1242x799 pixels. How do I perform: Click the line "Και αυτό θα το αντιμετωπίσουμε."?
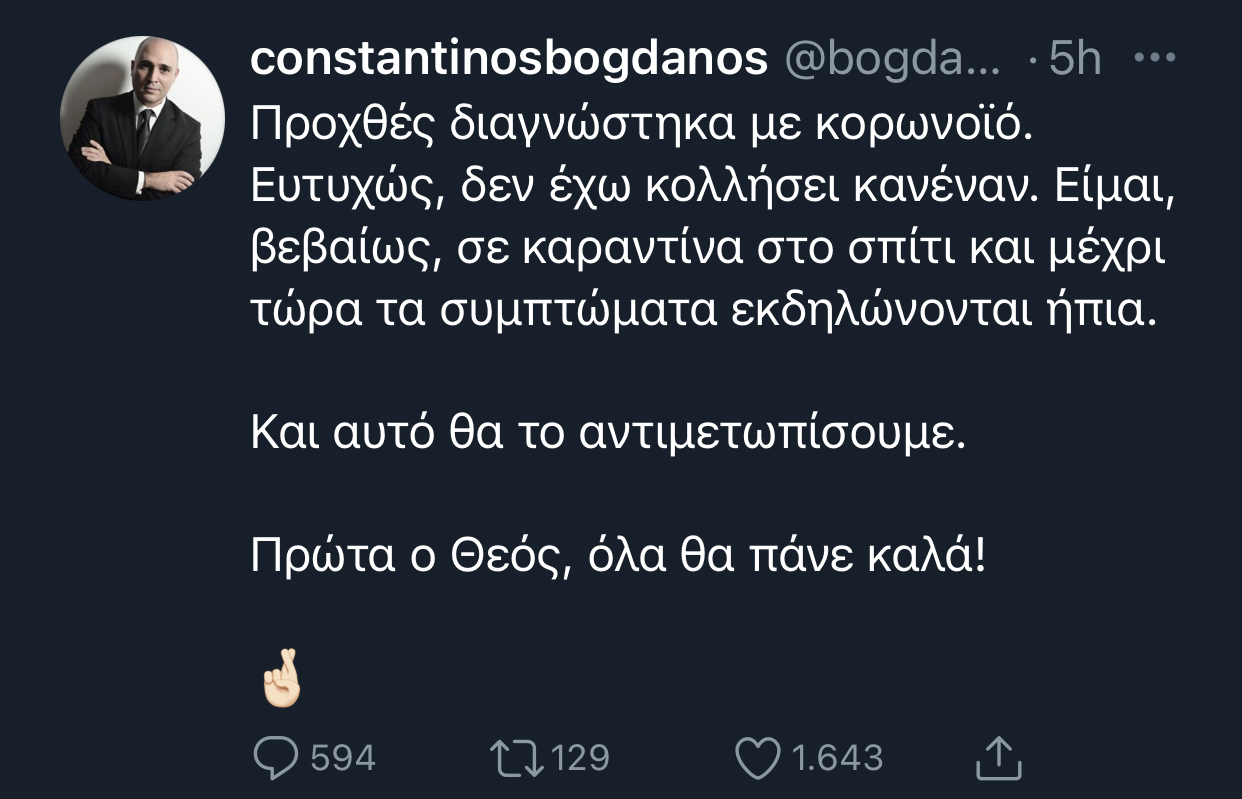[x=610, y=436]
